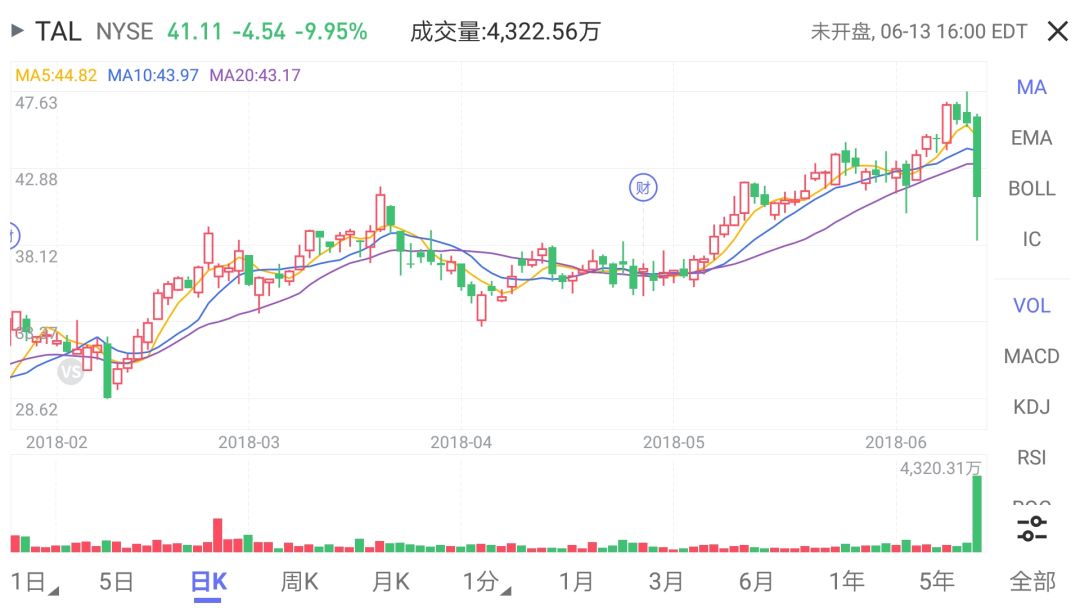This screenshot has width=1080, height=608.
Task: Tap the 未开盘, 06-13 16:00 EDT status
Action: [919, 32]
